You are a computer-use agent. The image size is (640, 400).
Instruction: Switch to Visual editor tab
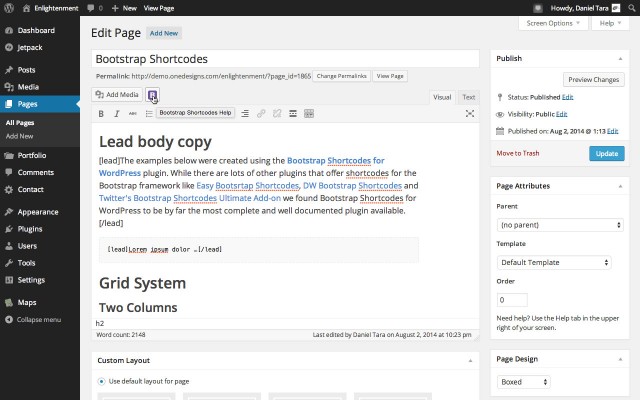pyautogui.click(x=442, y=97)
